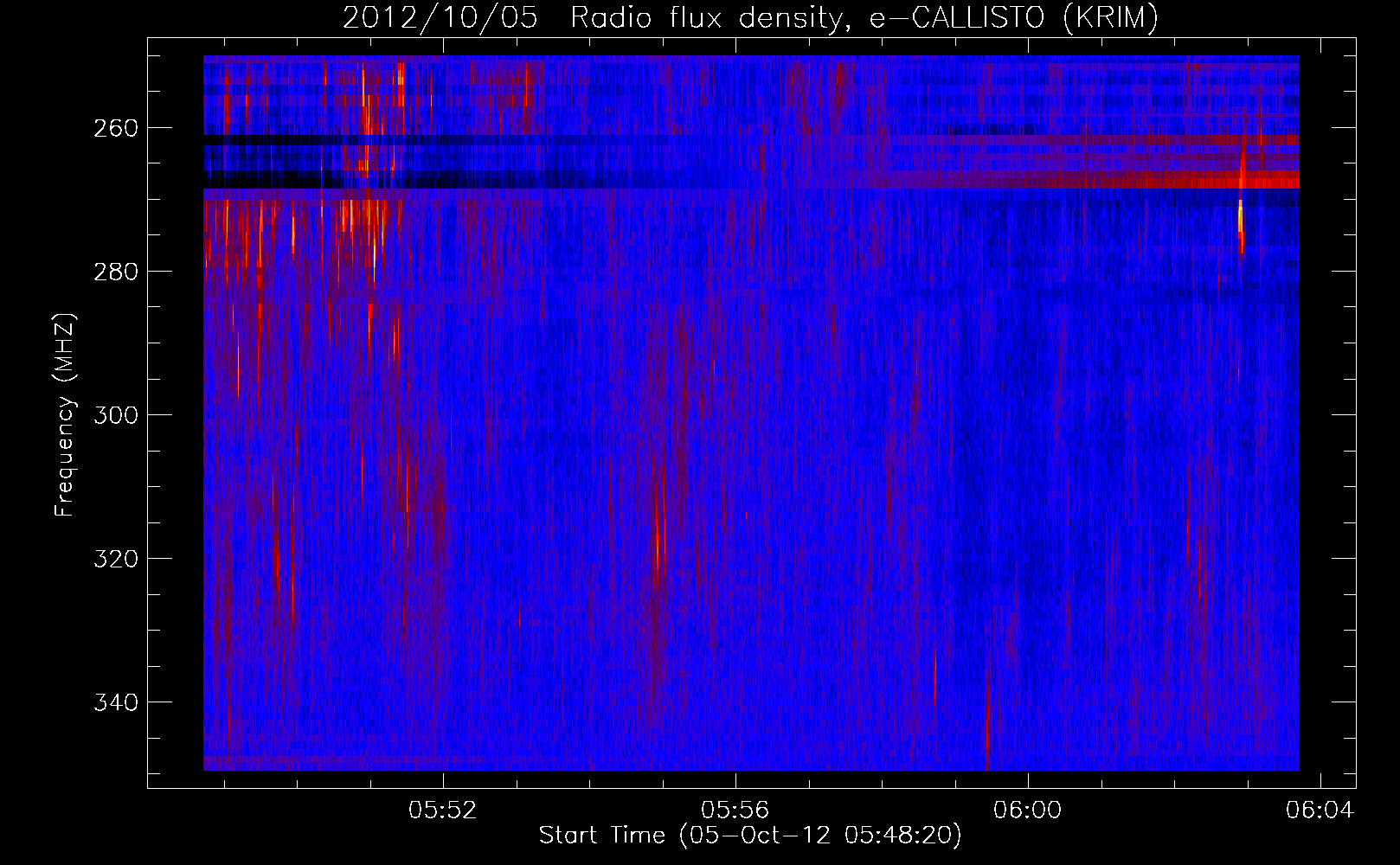Click the 300 frequency tick label
Screen dimensions: 1400x865
click(116, 415)
